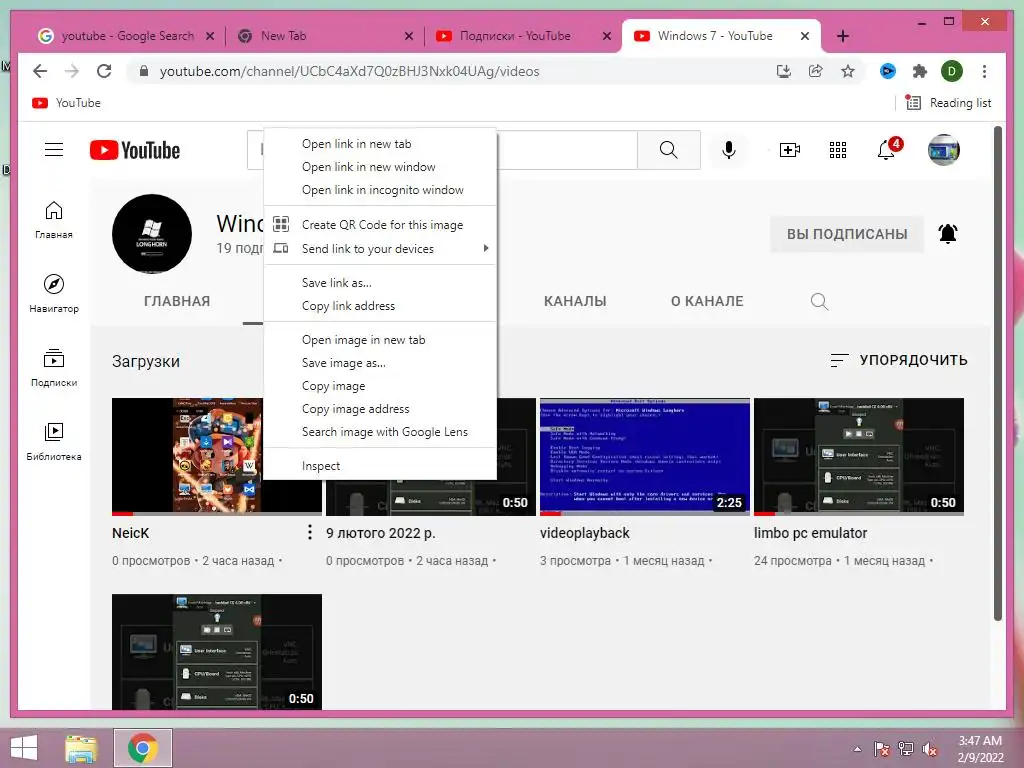This screenshot has width=1024, height=768.
Task: Click the Windows Longhorn channel avatar
Action: click(x=152, y=234)
